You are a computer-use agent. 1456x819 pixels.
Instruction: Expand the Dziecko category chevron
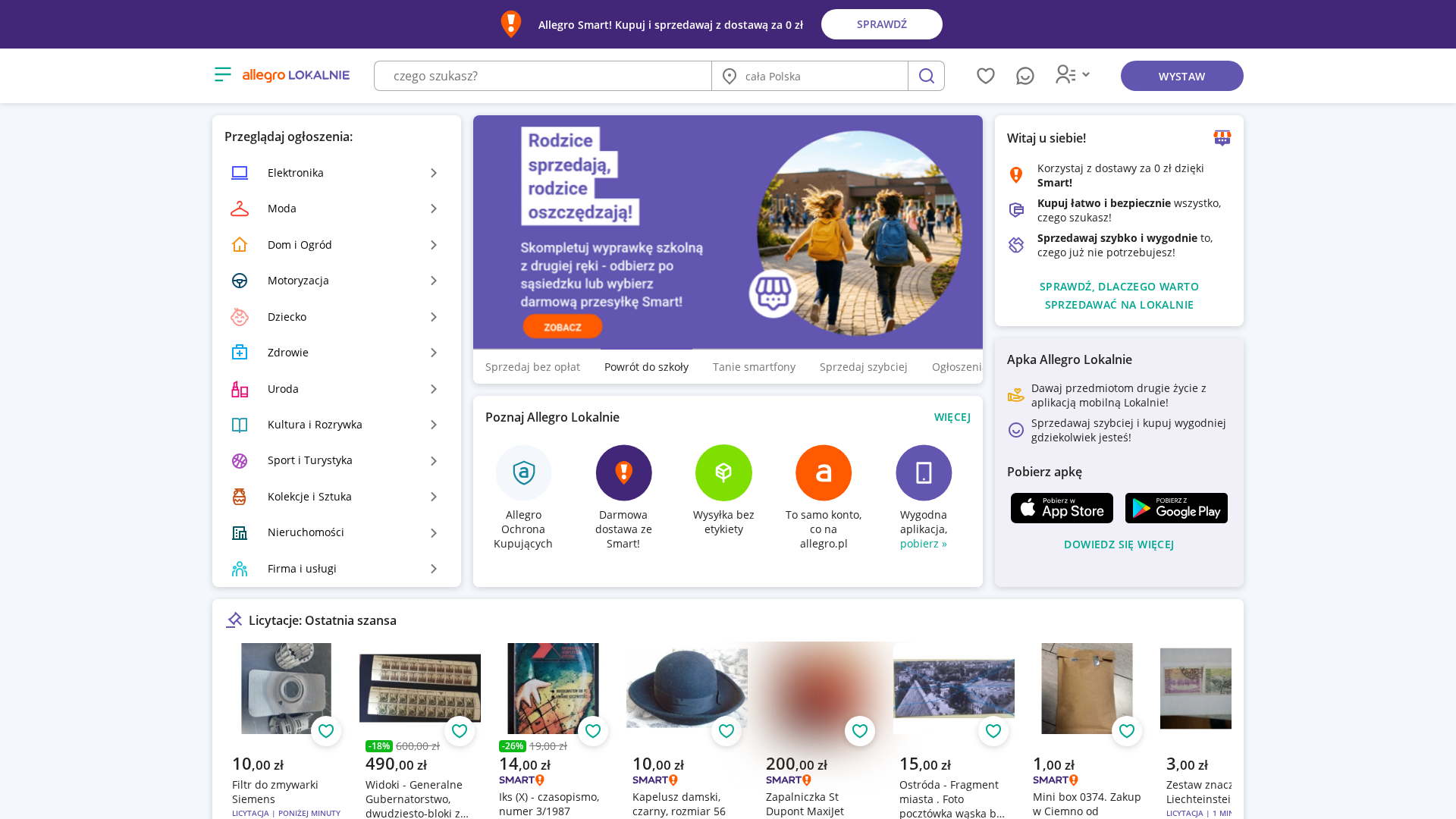(x=434, y=317)
